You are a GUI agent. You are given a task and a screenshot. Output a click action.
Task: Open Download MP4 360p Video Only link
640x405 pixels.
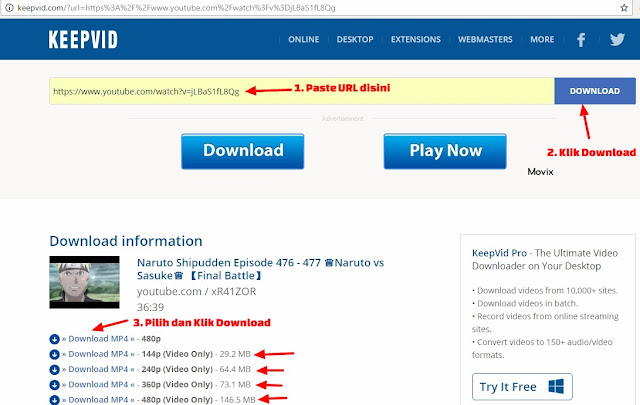point(98,385)
